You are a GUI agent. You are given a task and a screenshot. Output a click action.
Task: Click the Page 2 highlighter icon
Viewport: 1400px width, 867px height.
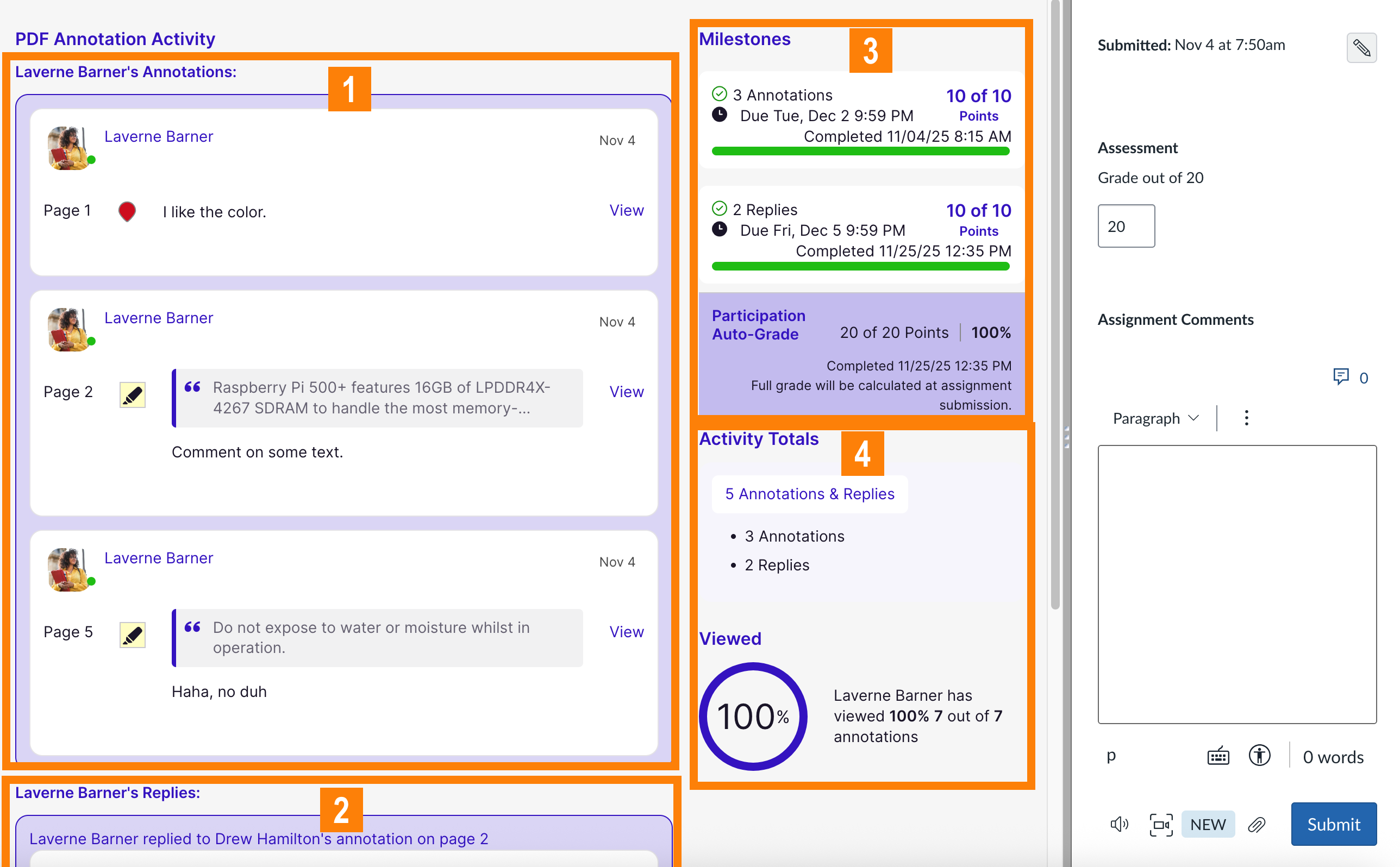[133, 394]
